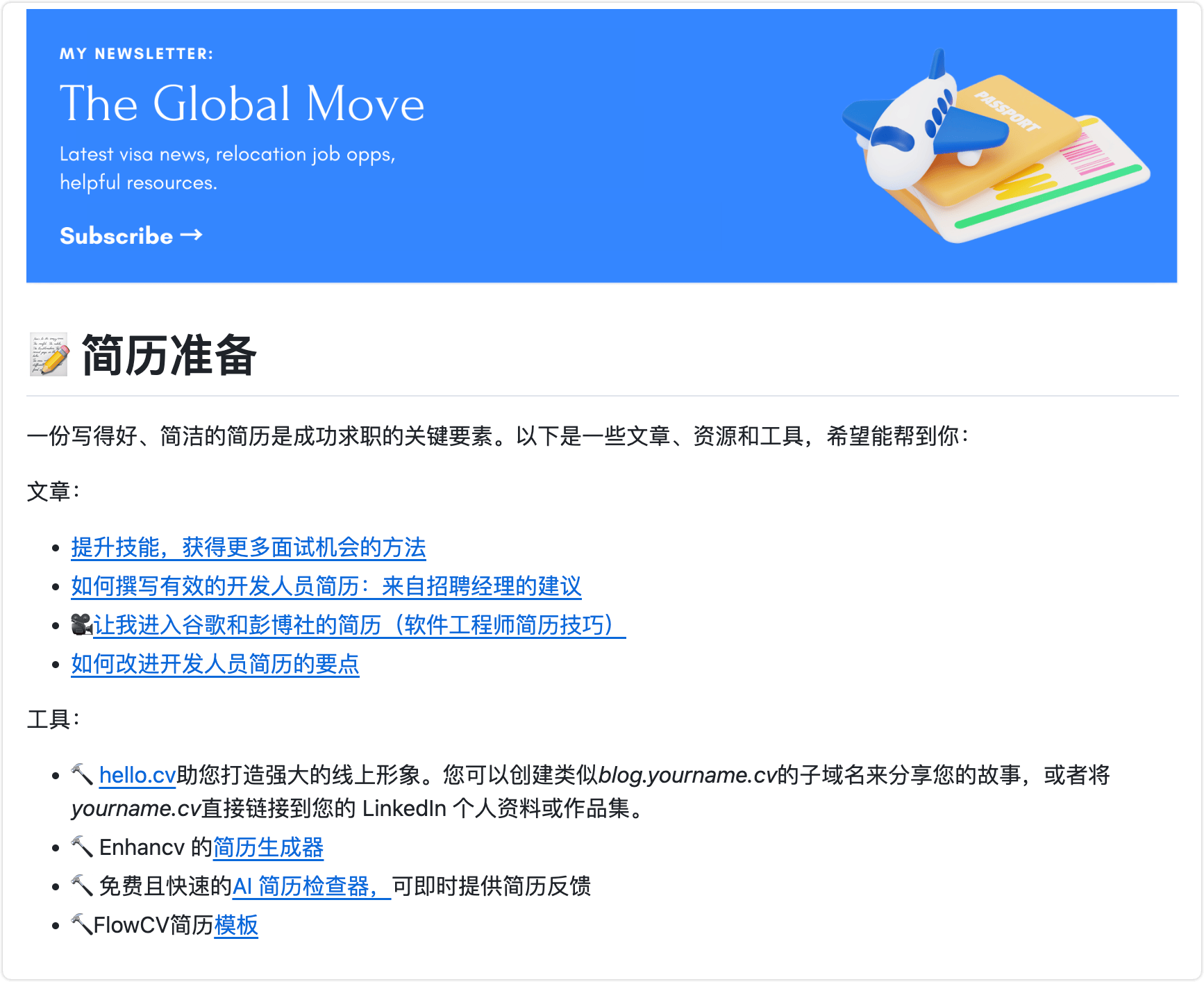
Task: Open 让我进入谷歌和彭博社的简历 video link
Action: 358,626
